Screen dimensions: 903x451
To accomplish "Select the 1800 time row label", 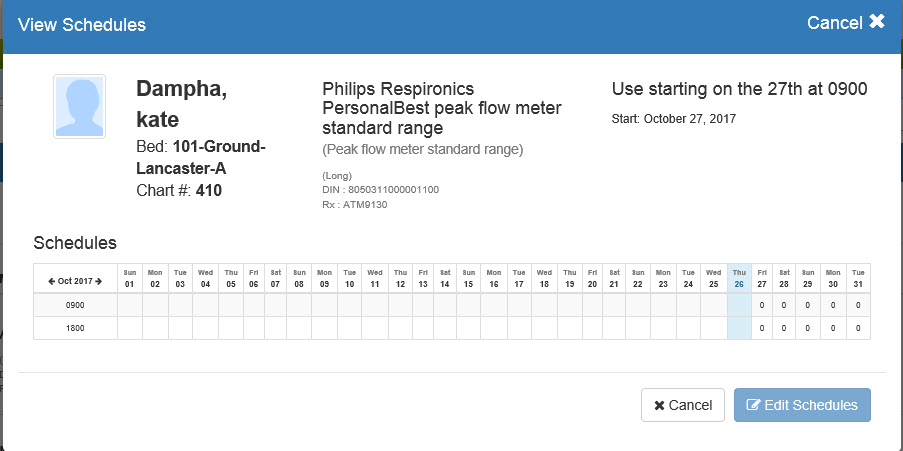I will 75,328.
